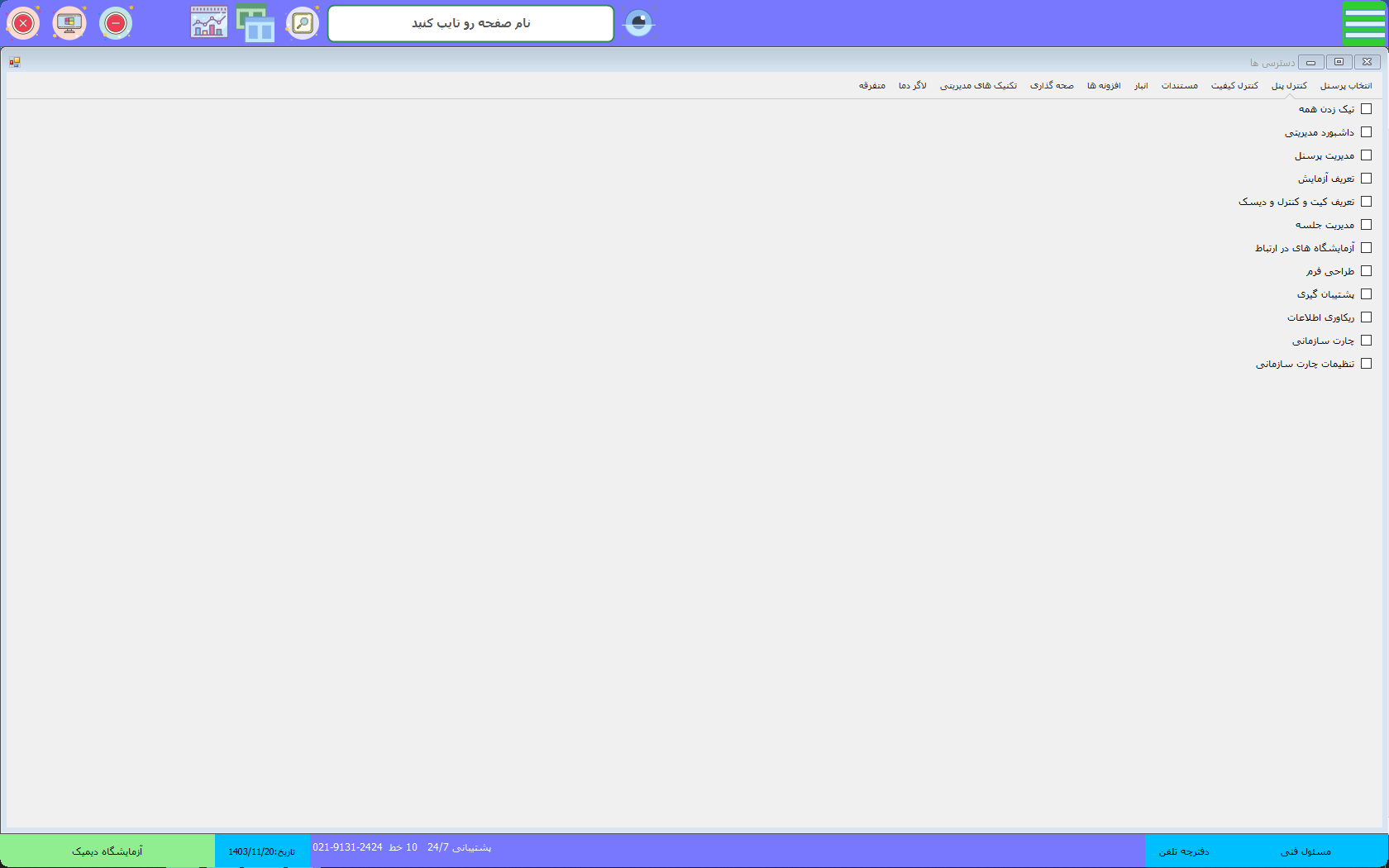Screen dimensions: 1389x868
Task: Enable 'داشبورد مدیریتی' checkbox
Action: pos(1366,132)
